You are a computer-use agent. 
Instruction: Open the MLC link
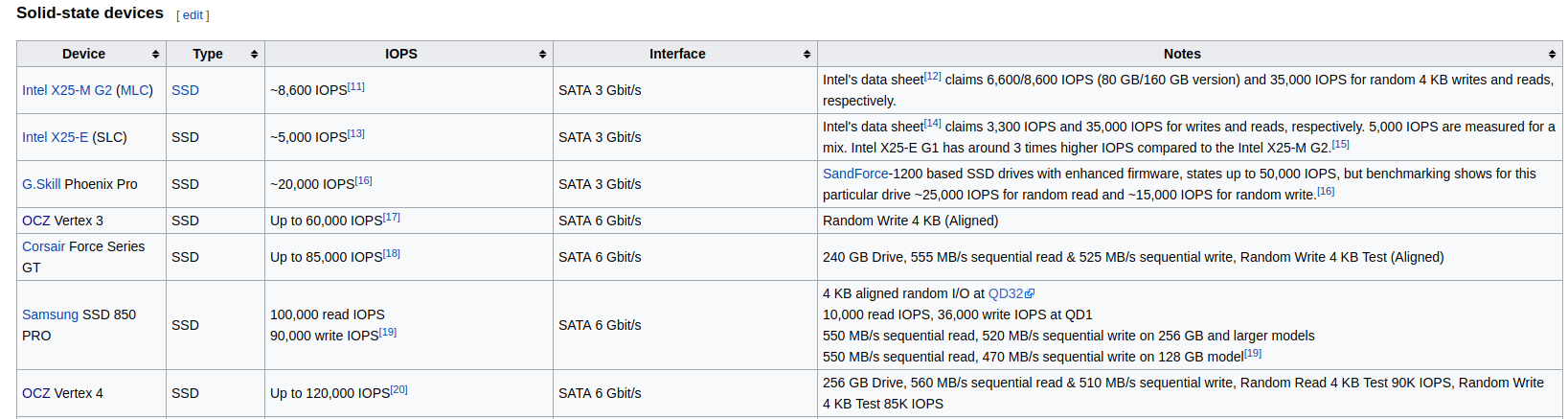pos(134,90)
